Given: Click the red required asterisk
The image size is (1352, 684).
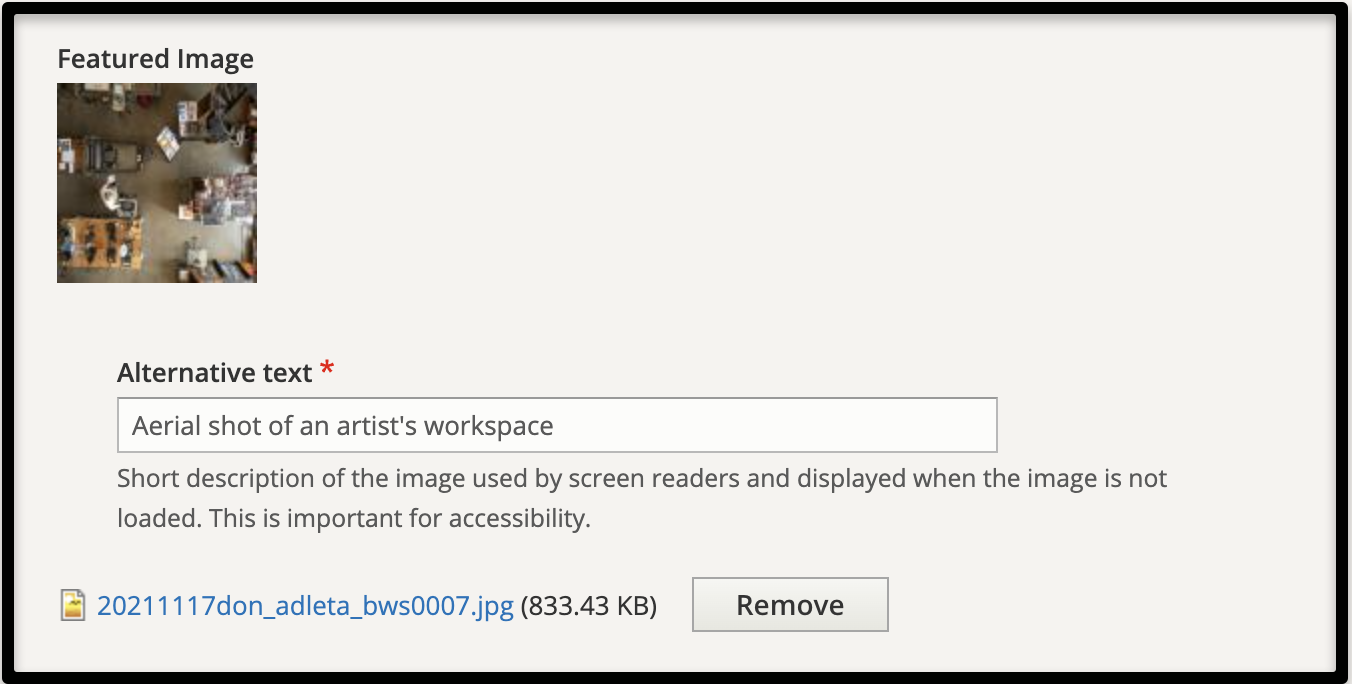Looking at the screenshot, I should point(327,372).
